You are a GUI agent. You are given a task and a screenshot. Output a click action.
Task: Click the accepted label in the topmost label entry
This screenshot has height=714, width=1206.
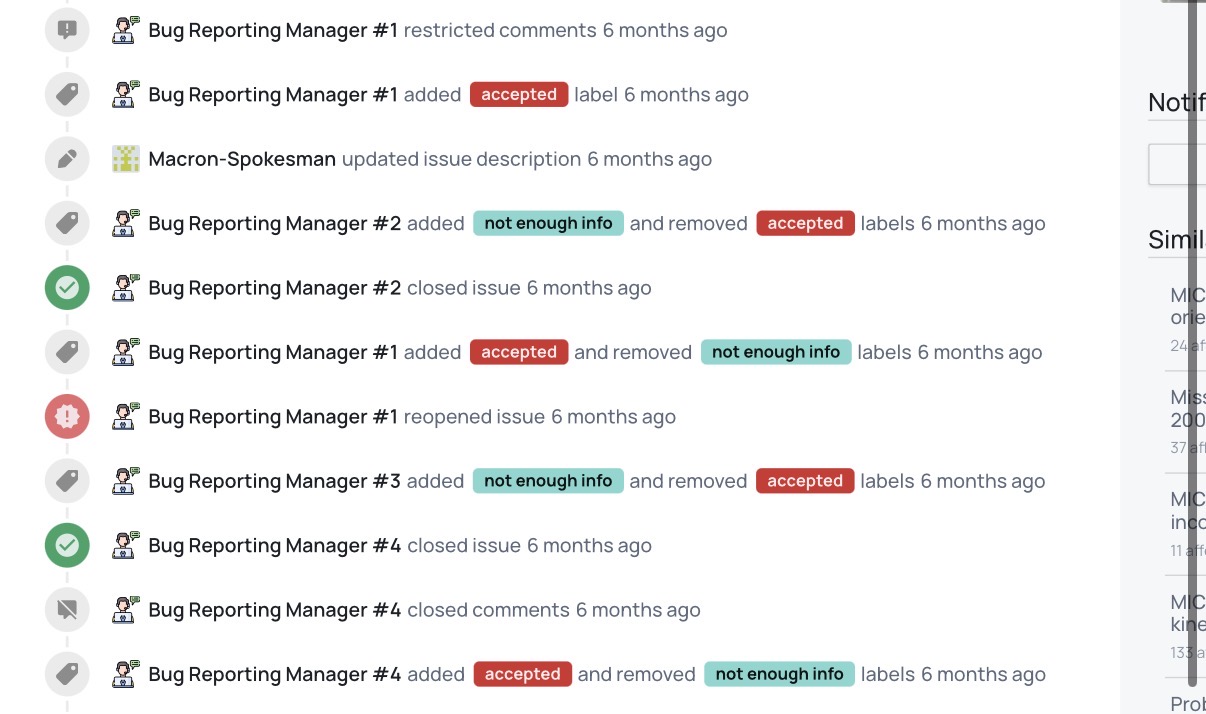point(518,95)
